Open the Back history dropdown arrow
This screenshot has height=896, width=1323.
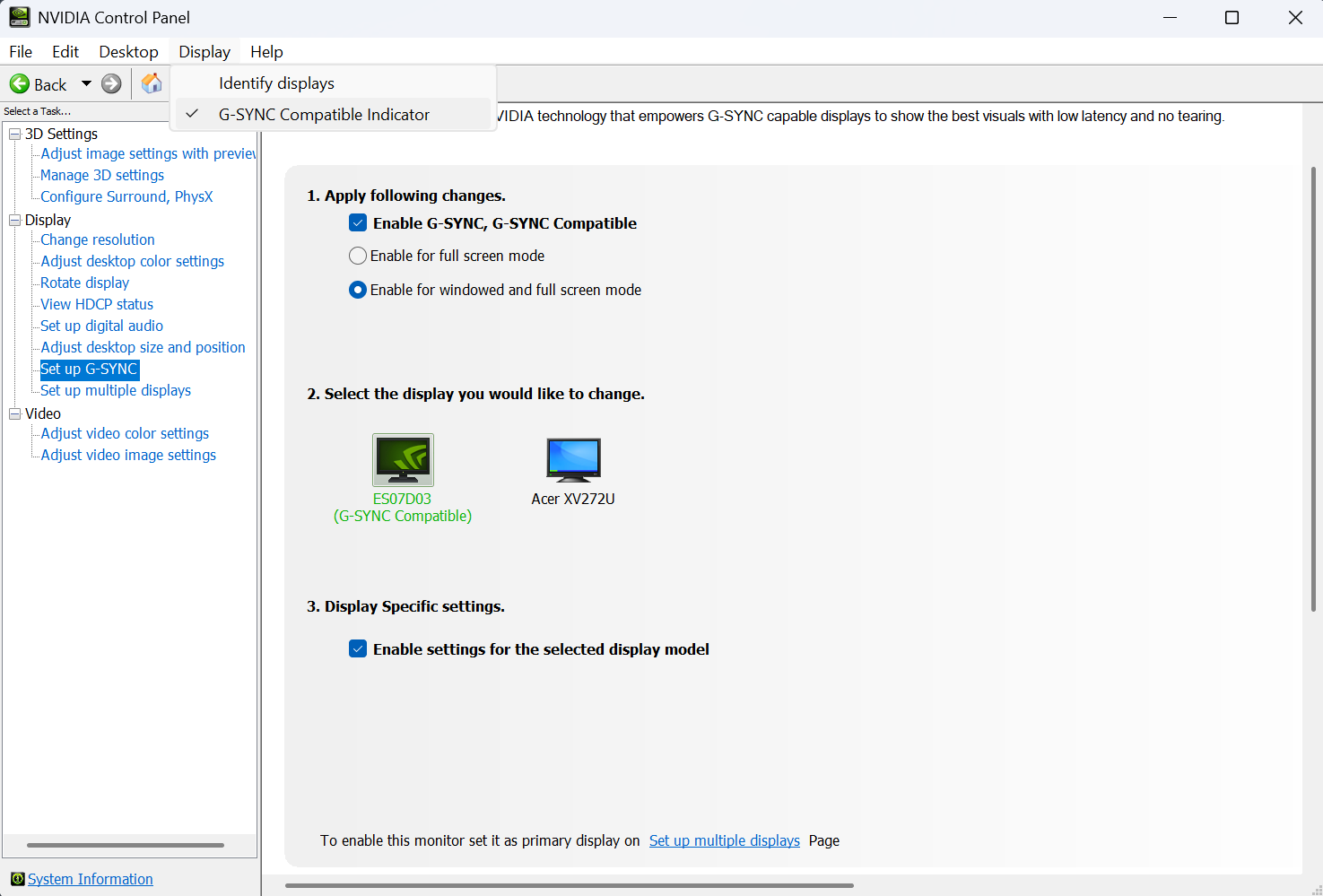coord(86,83)
